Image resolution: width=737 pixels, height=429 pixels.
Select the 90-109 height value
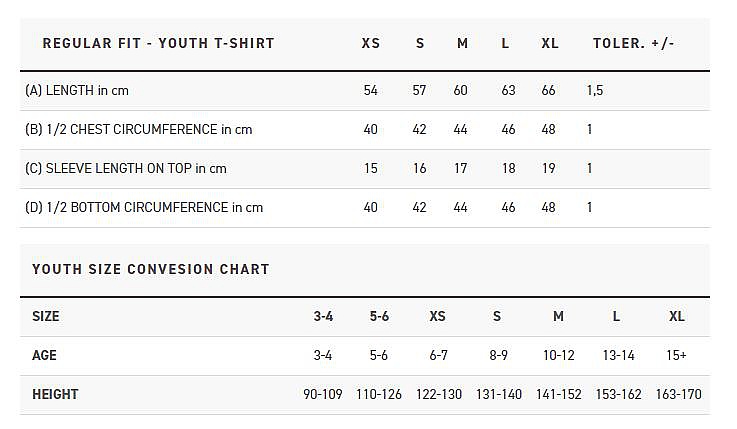(x=323, y=395)
